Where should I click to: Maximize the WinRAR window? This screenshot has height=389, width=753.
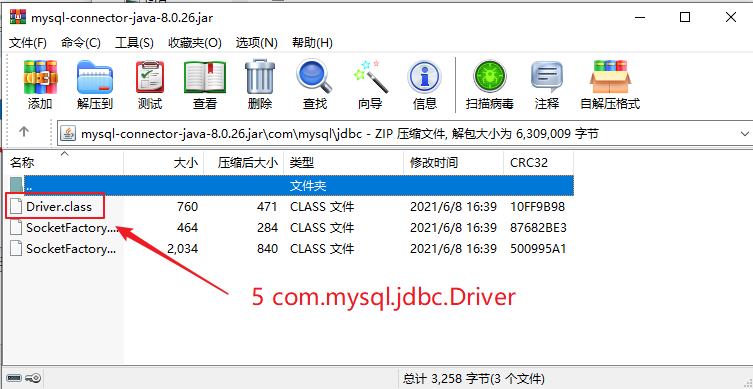tap(685, 18)
